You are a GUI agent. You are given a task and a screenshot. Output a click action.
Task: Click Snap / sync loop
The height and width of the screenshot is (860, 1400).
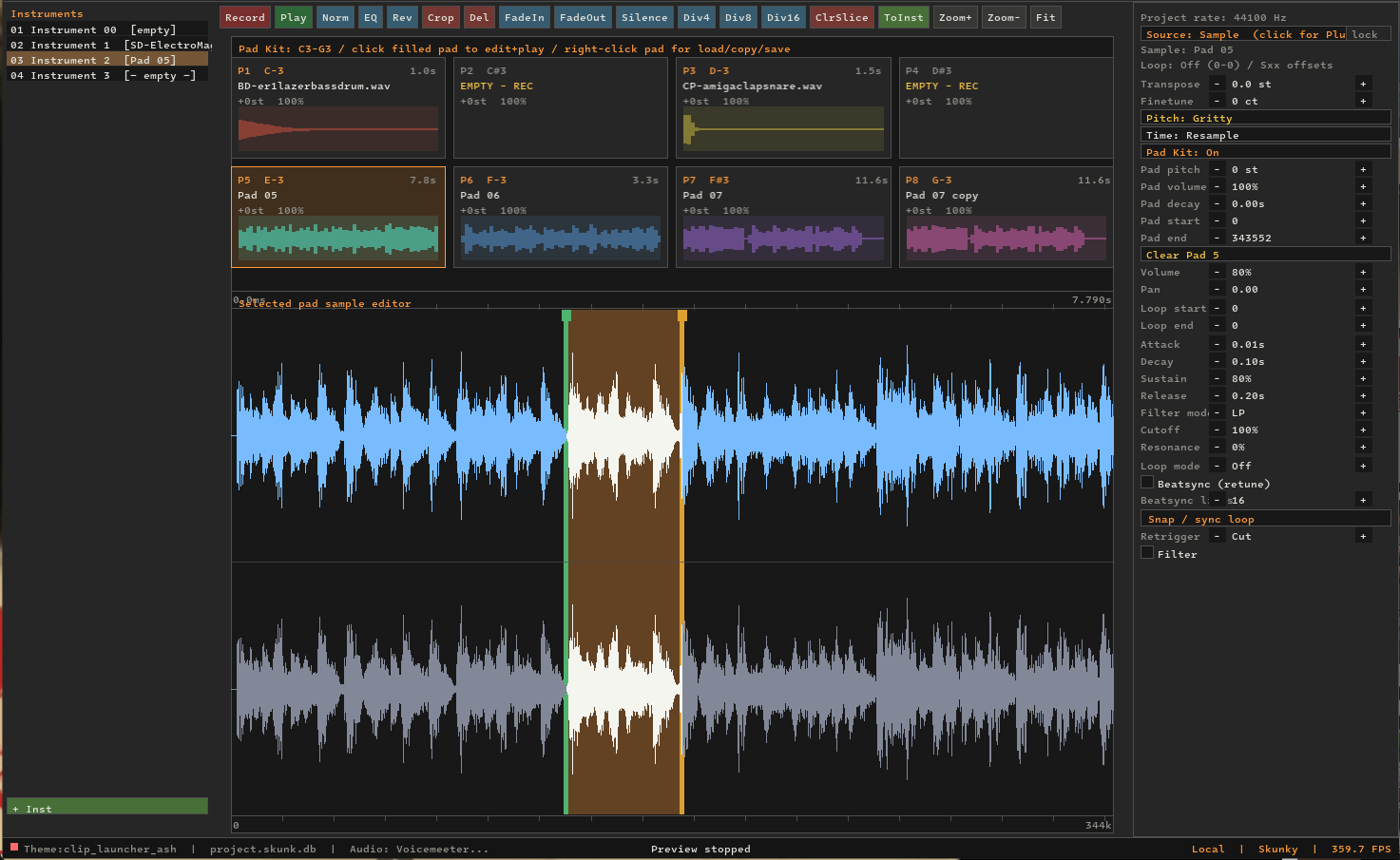pos(1266,519)
